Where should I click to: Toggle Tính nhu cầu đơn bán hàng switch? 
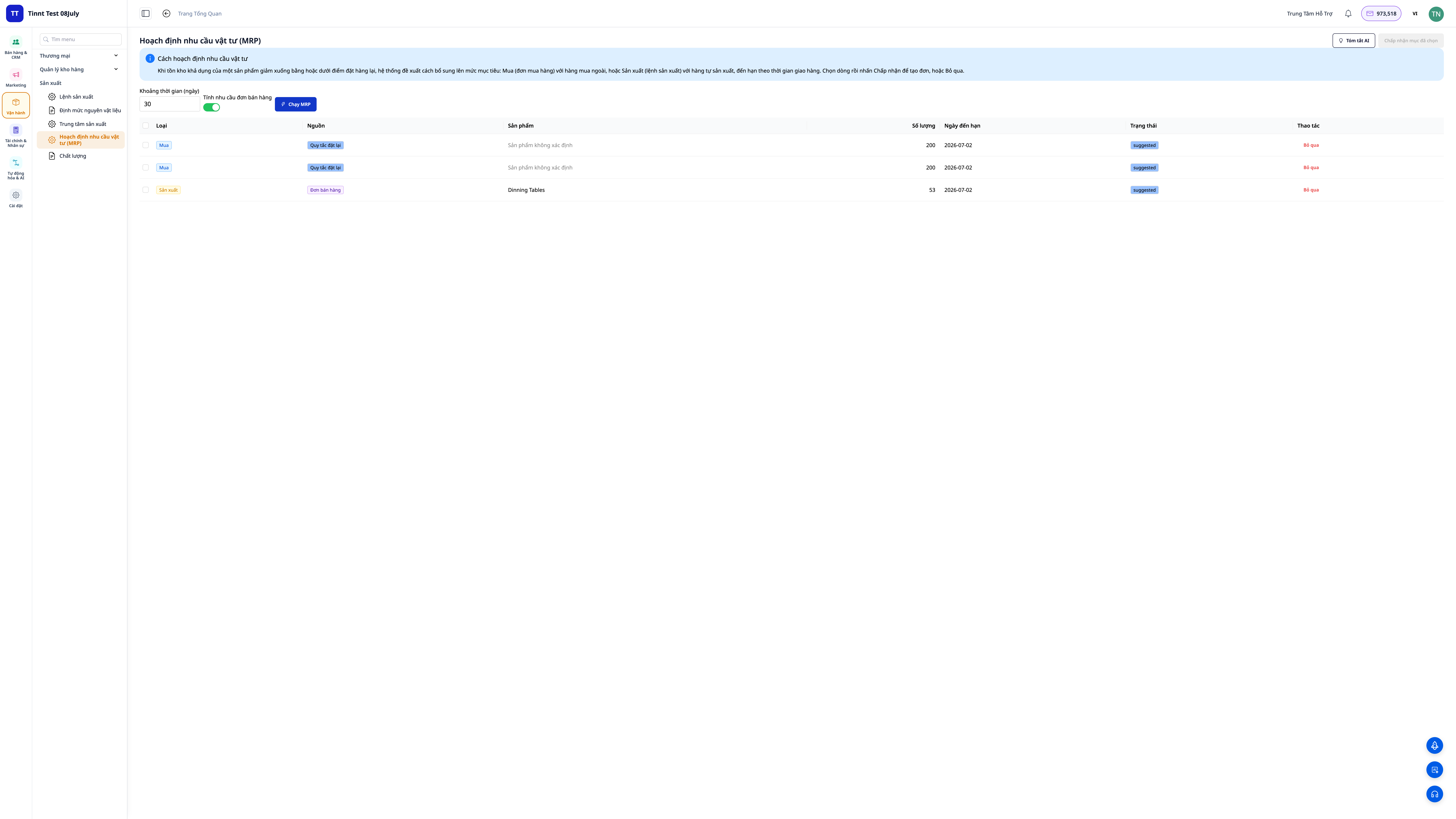coord(211,107)
